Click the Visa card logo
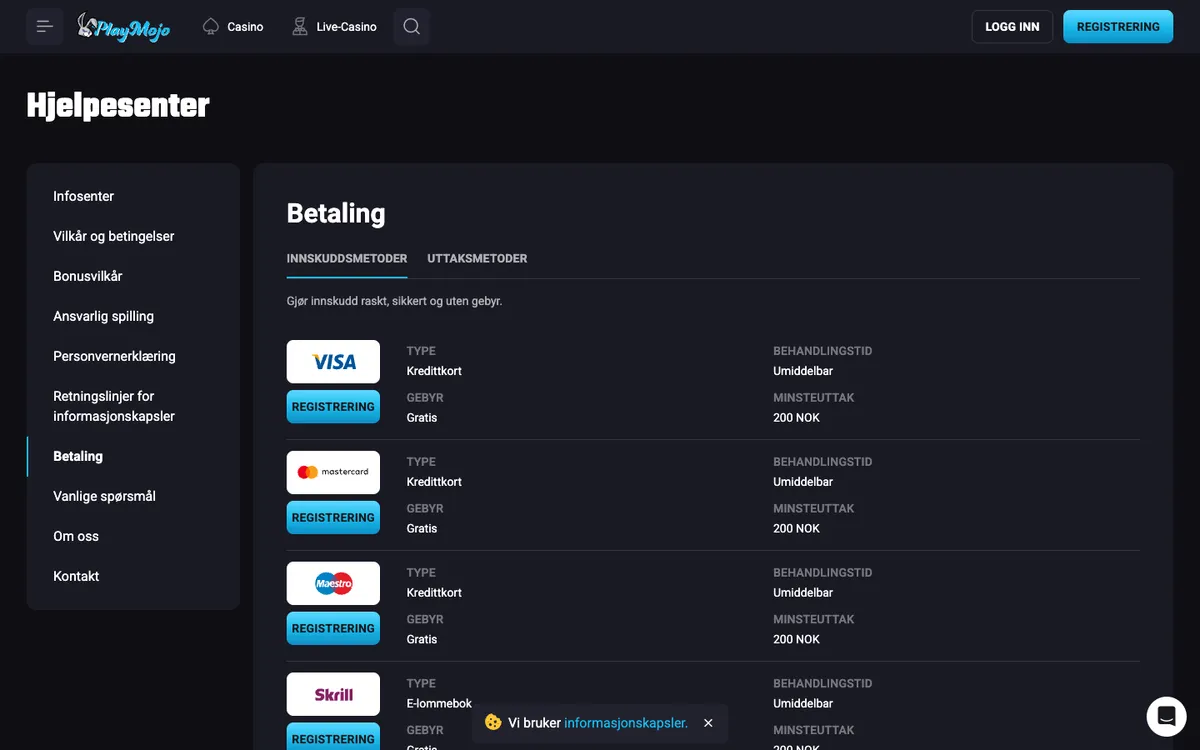 333,362
